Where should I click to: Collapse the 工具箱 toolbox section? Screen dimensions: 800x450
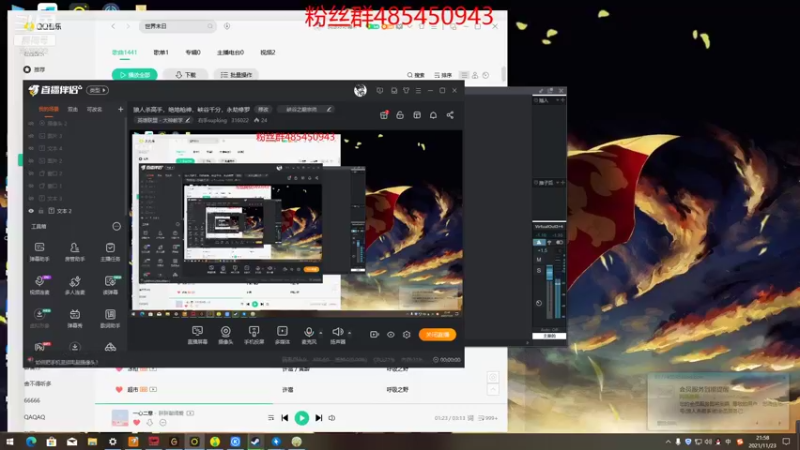(x=116, y=227)
